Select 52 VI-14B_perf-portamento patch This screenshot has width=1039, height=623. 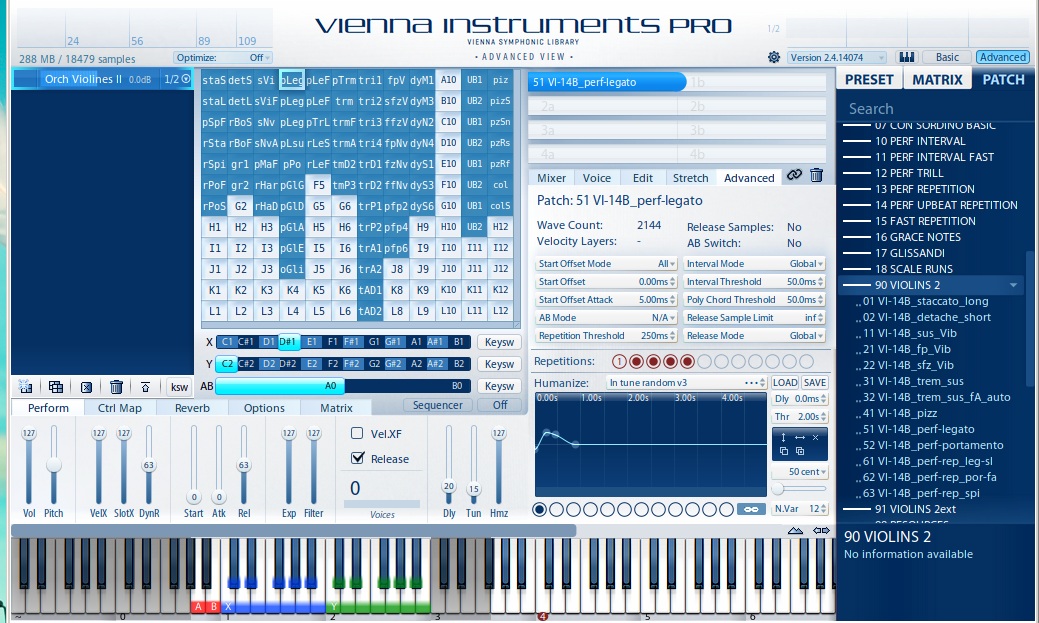[x=933, y=445]
